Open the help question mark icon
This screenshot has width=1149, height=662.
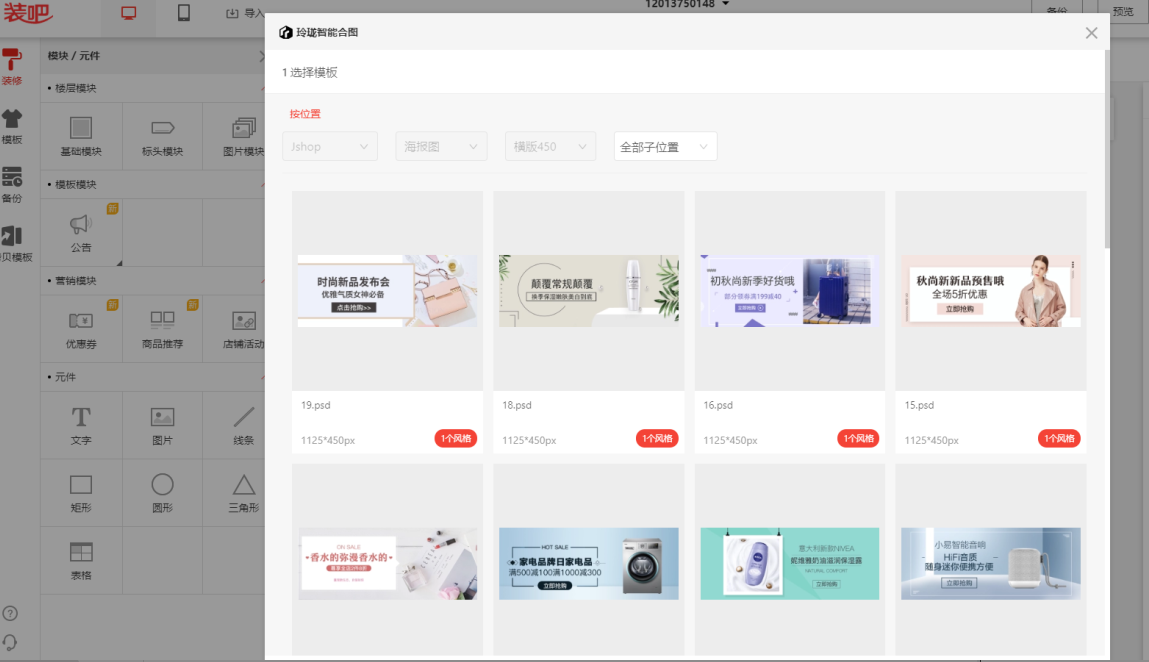(x=10, y=614)
